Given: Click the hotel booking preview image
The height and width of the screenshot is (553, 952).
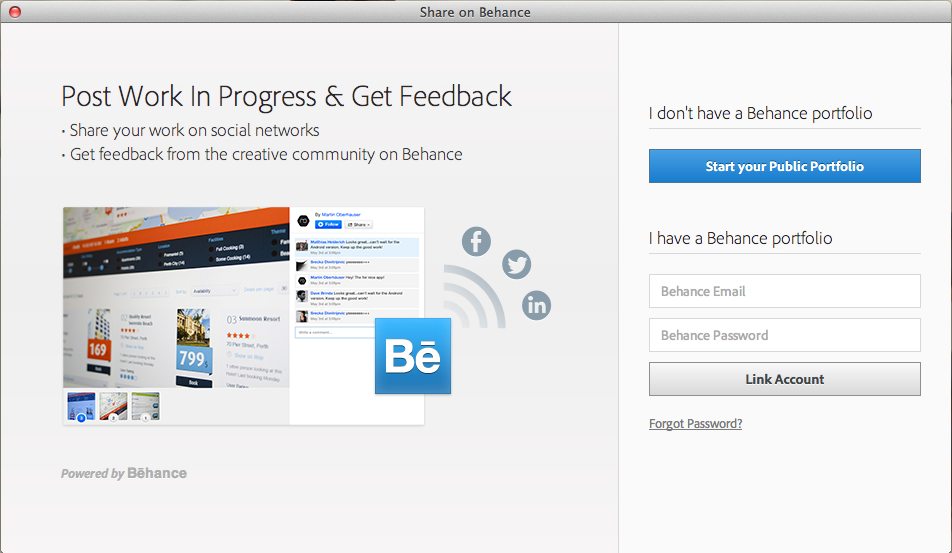Looking at the screenshot, I should pos(176,297).
